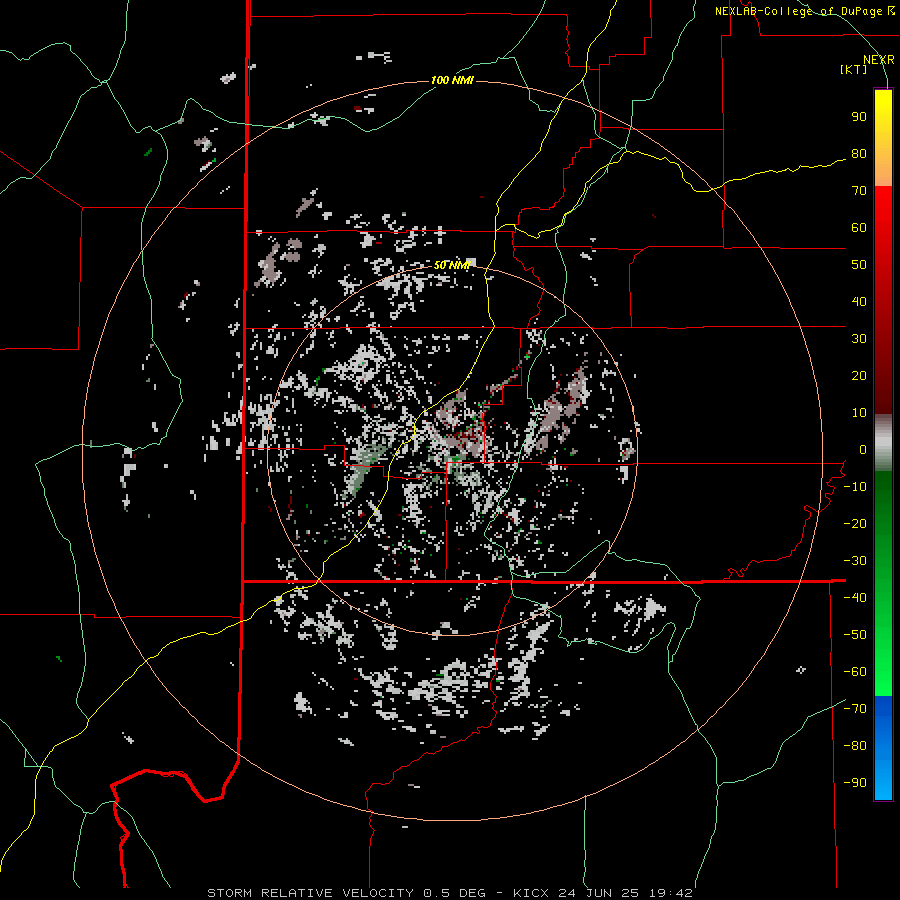This screenshot has height=900, width=900.
Task: Click the -60 value on the color scale
Action: click(855, 672)
